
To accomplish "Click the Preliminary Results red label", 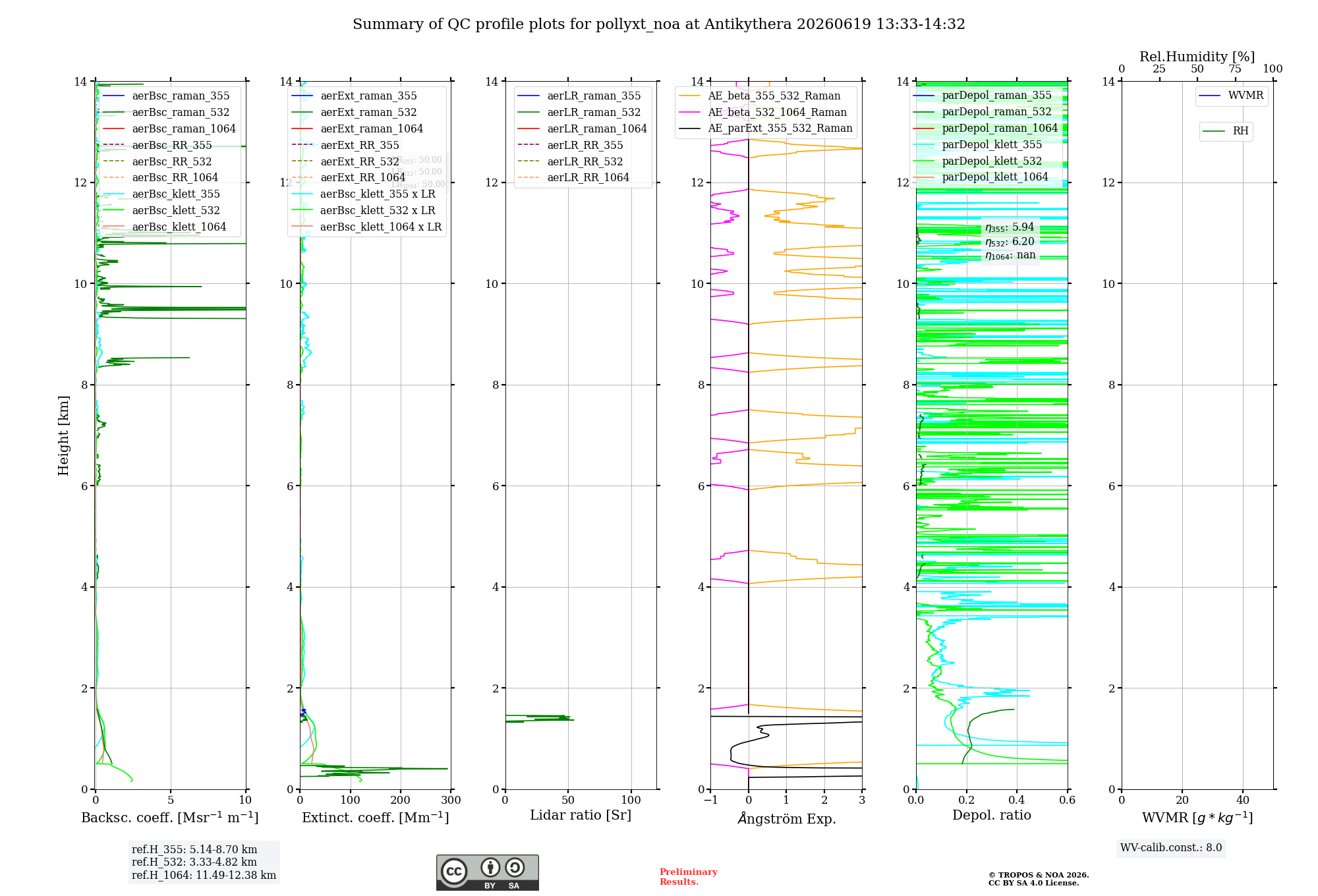I will (x=689, y=877).
